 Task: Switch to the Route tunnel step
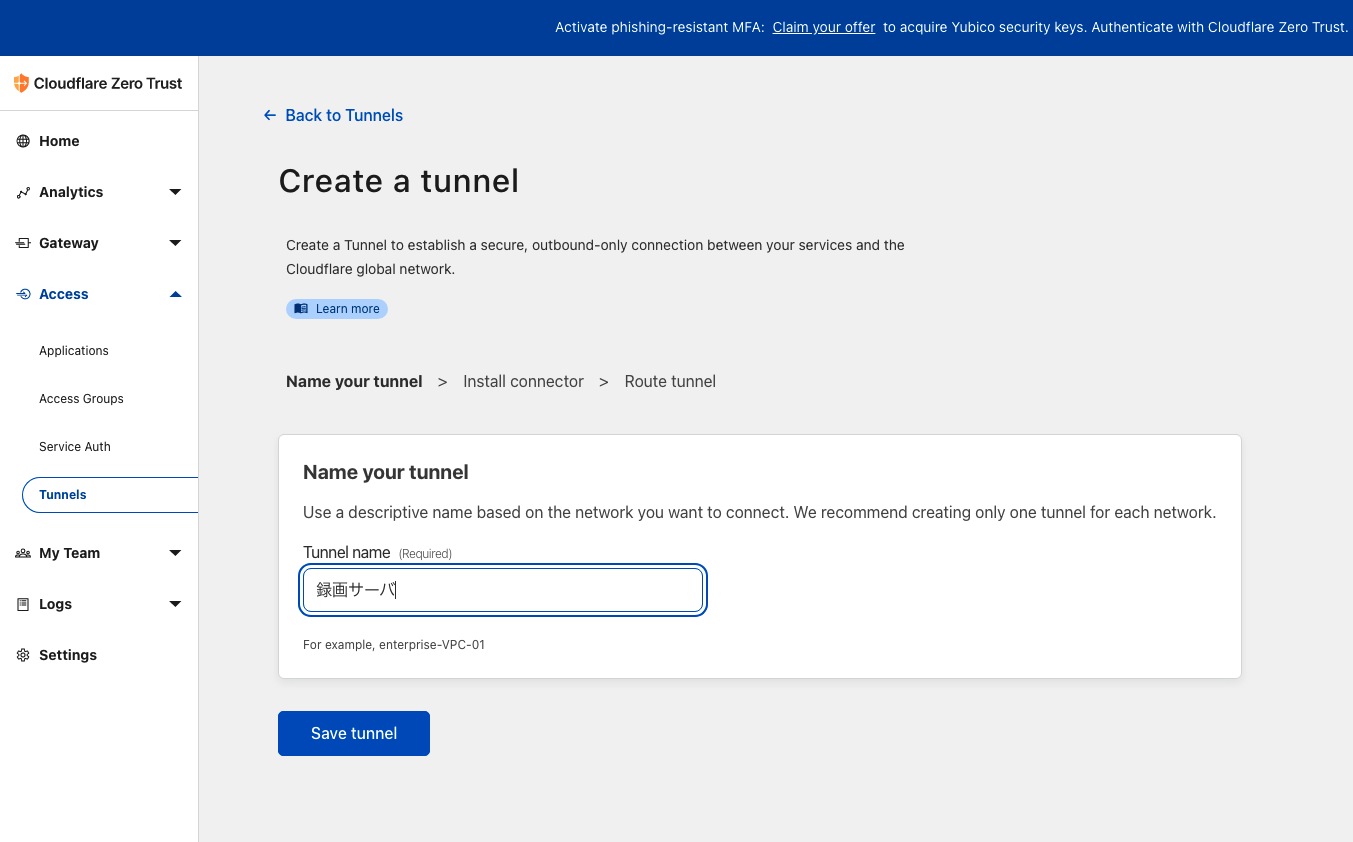coord(670,381)
